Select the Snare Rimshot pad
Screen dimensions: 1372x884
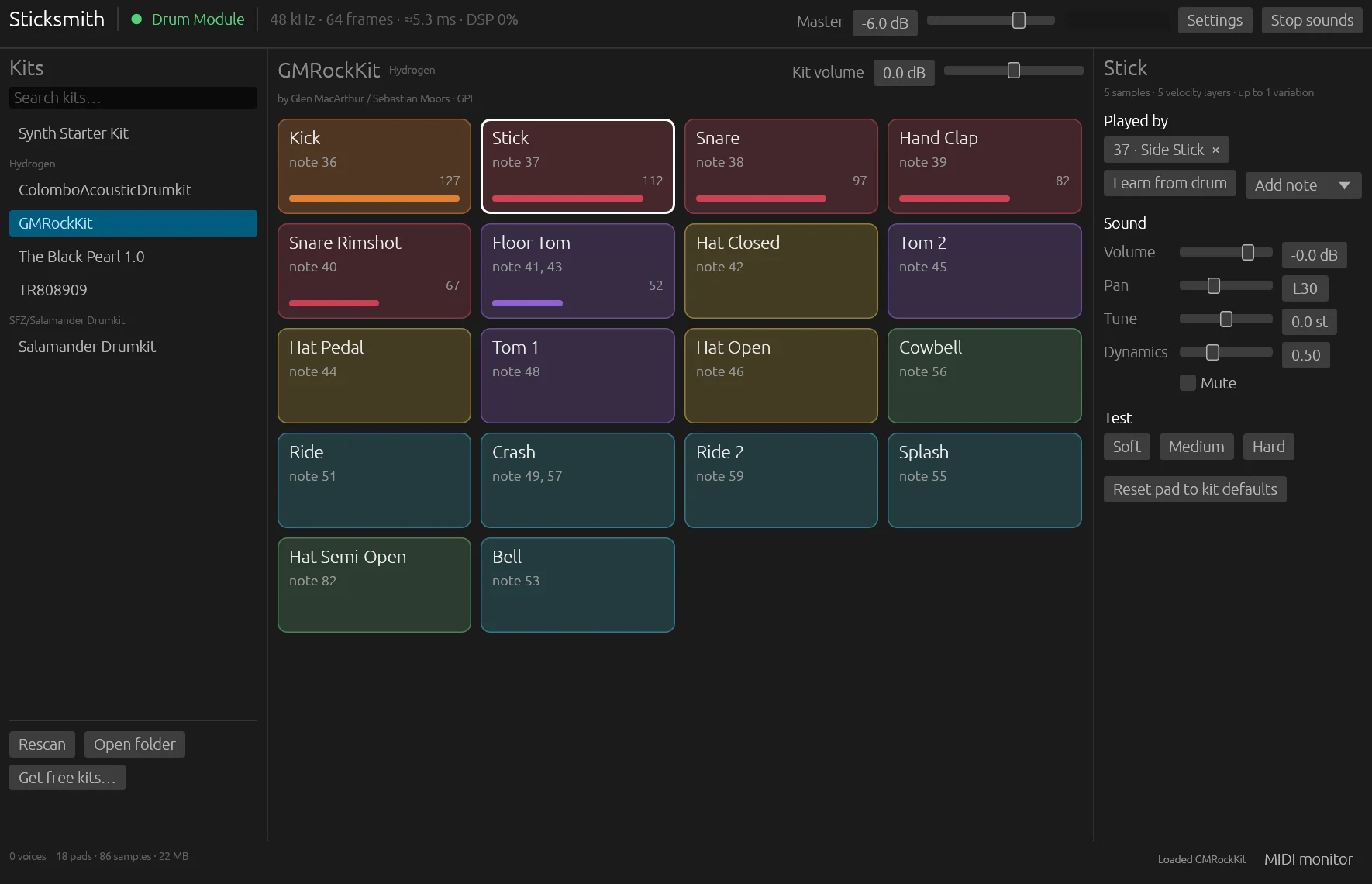click(x=374, y=271)
